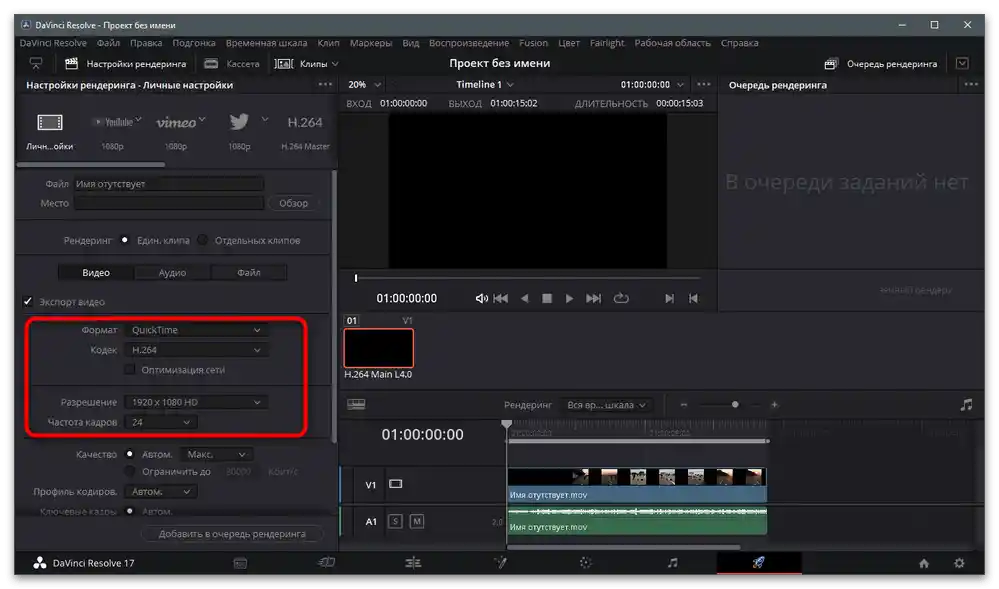
Task: Toggle V1 video track enable icon
Action: click(396, 484)
